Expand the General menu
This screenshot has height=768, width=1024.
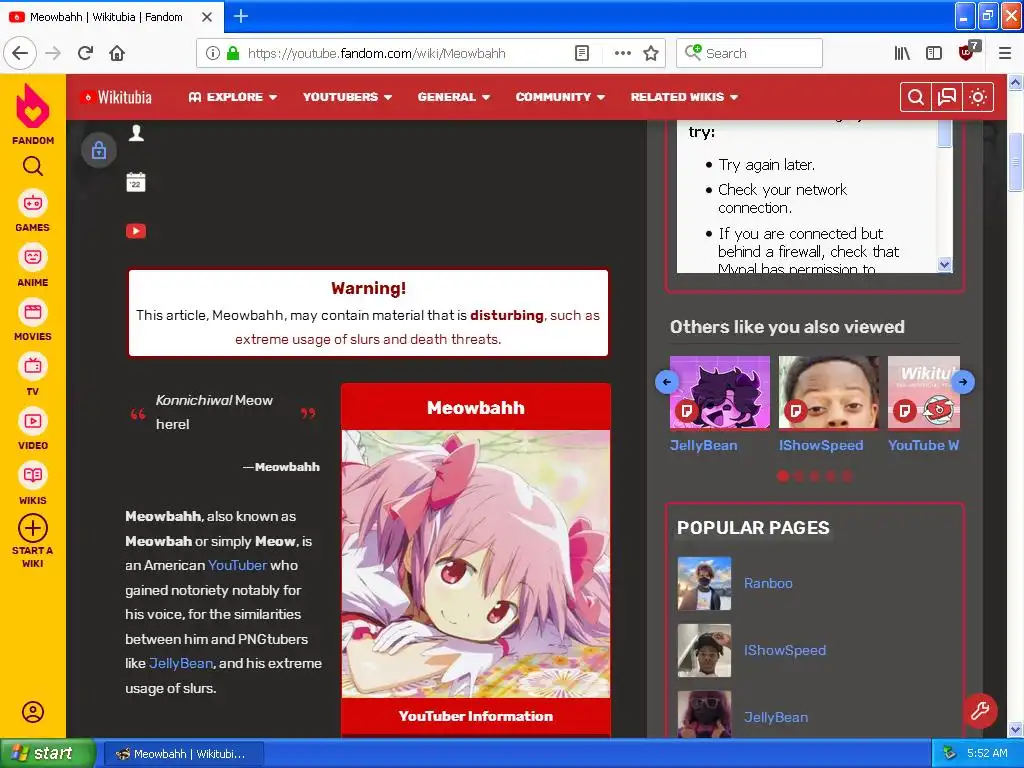(454, 97)
